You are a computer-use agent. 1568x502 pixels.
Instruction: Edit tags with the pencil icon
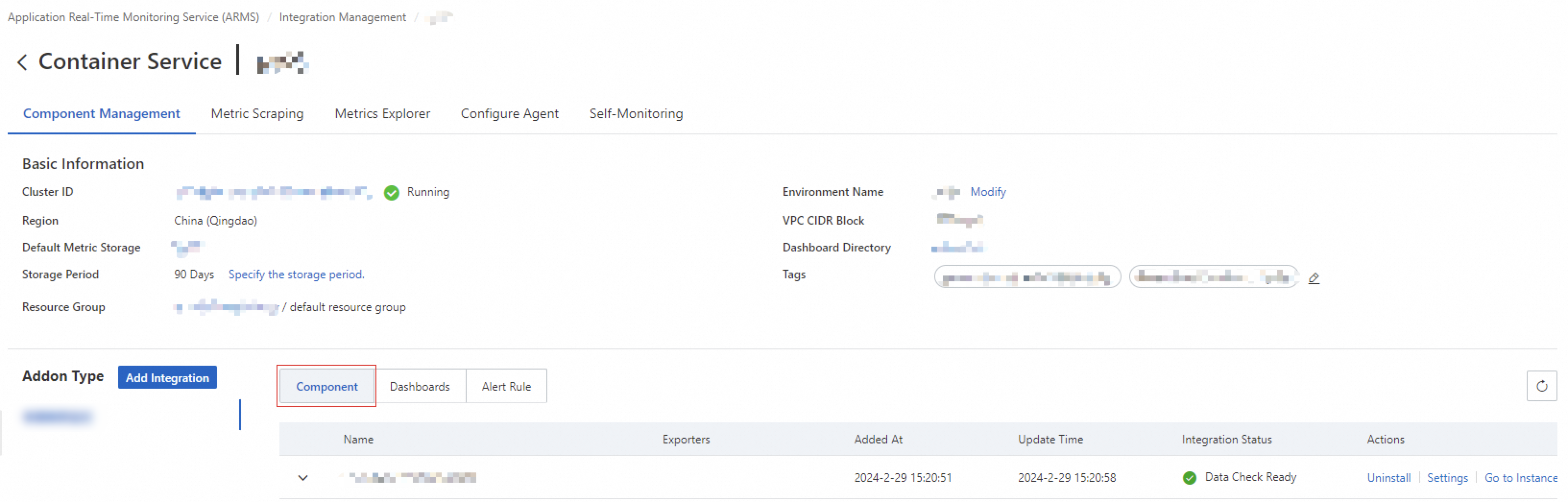tap(1314, 278)
